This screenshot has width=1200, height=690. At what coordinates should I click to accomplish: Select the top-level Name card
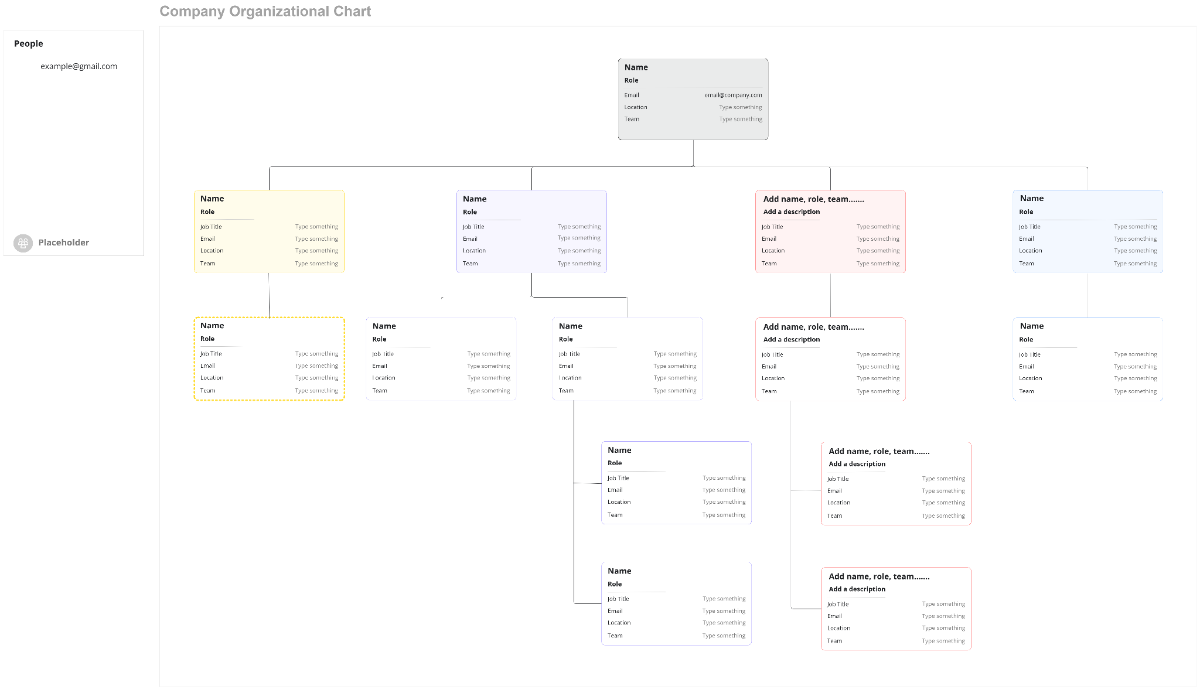click(x=693, y=98)
